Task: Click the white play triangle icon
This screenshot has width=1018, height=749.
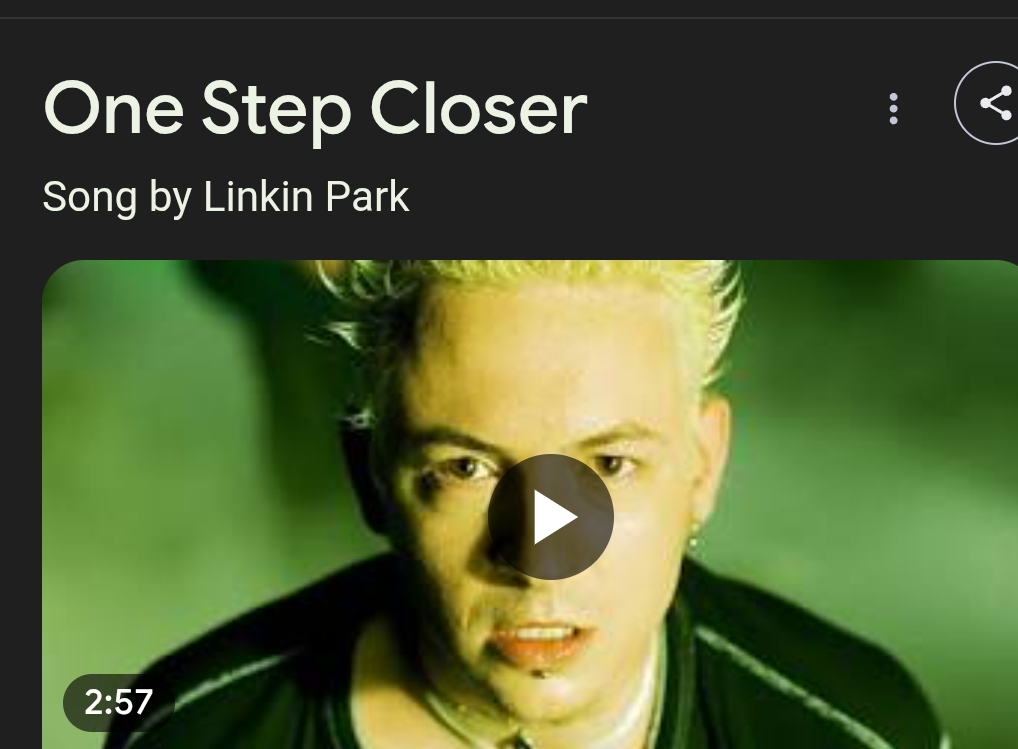Action: point(555,517)
